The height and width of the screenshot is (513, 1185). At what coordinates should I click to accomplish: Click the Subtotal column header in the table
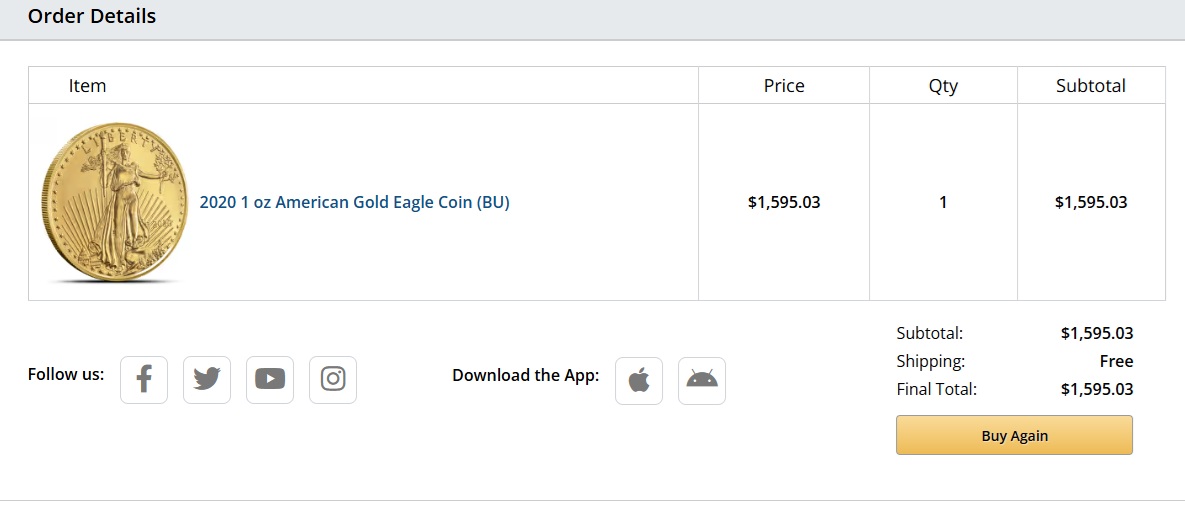[x=1091, y=86]
